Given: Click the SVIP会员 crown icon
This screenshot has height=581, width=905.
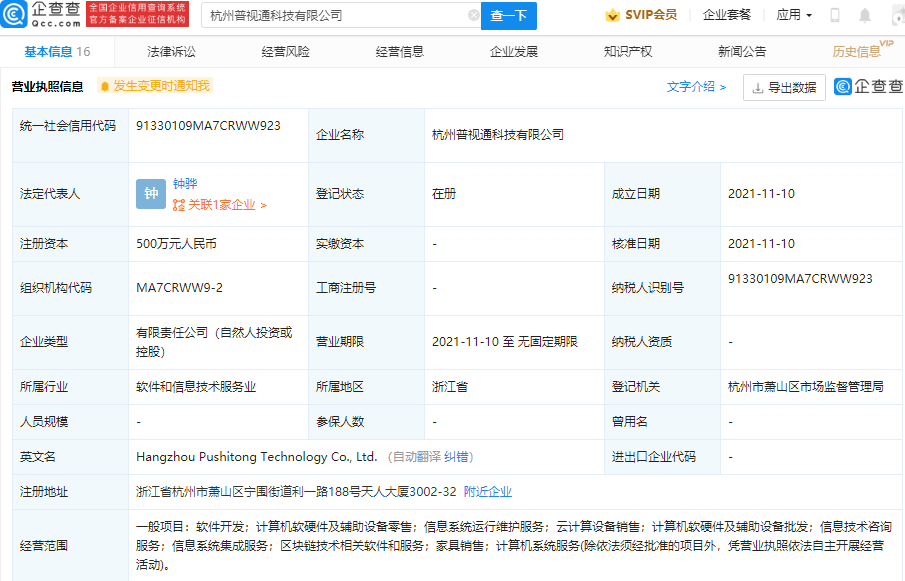Looking at the screenshot, I should pos(612,15).
